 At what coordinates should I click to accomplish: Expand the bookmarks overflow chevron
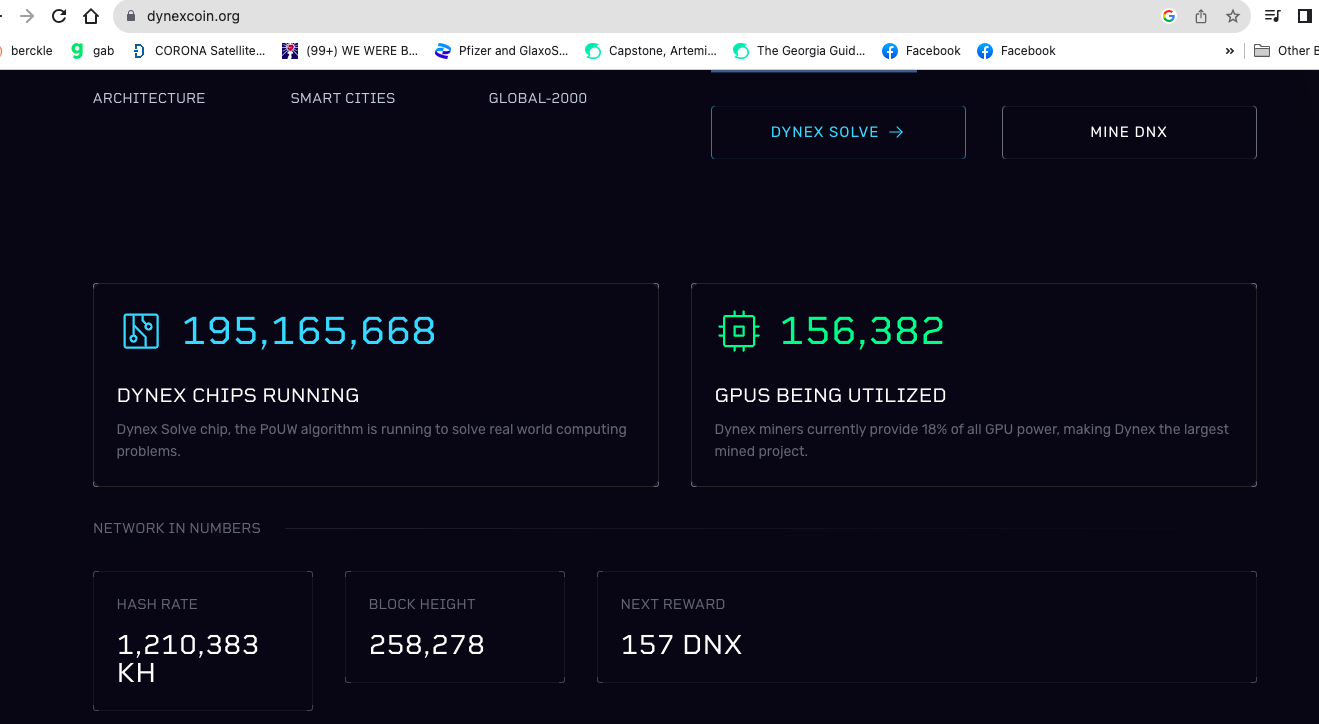pyautogui.click(x=1230, y=51)
